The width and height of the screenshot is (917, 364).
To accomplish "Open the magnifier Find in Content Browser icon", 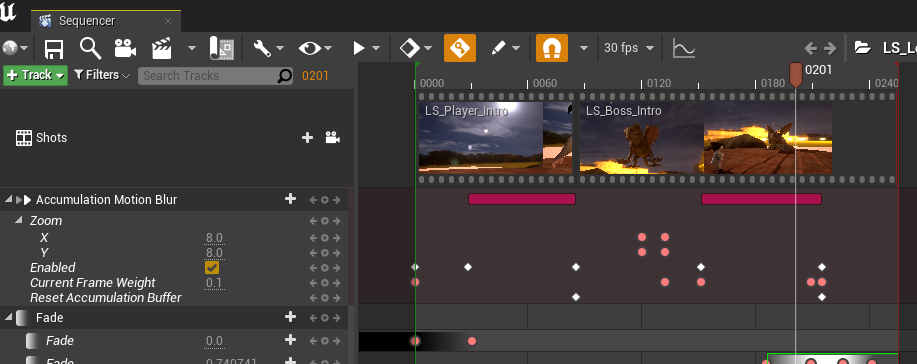I will pos(90,49).
